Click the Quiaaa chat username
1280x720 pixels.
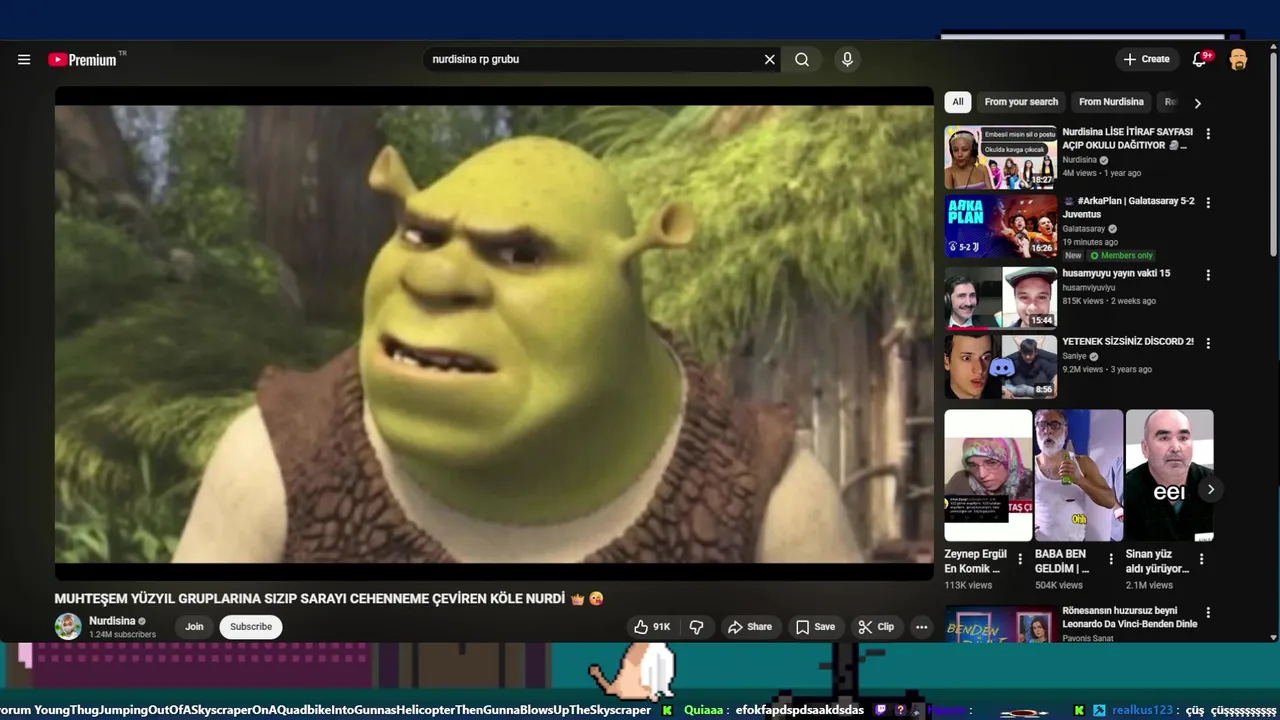tap(703, 710)
